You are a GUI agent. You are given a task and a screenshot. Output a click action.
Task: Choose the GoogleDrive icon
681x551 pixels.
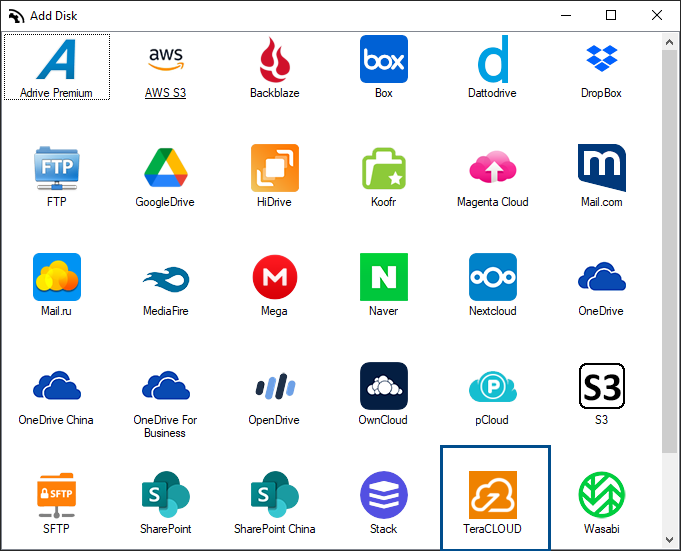pos(165,168)
